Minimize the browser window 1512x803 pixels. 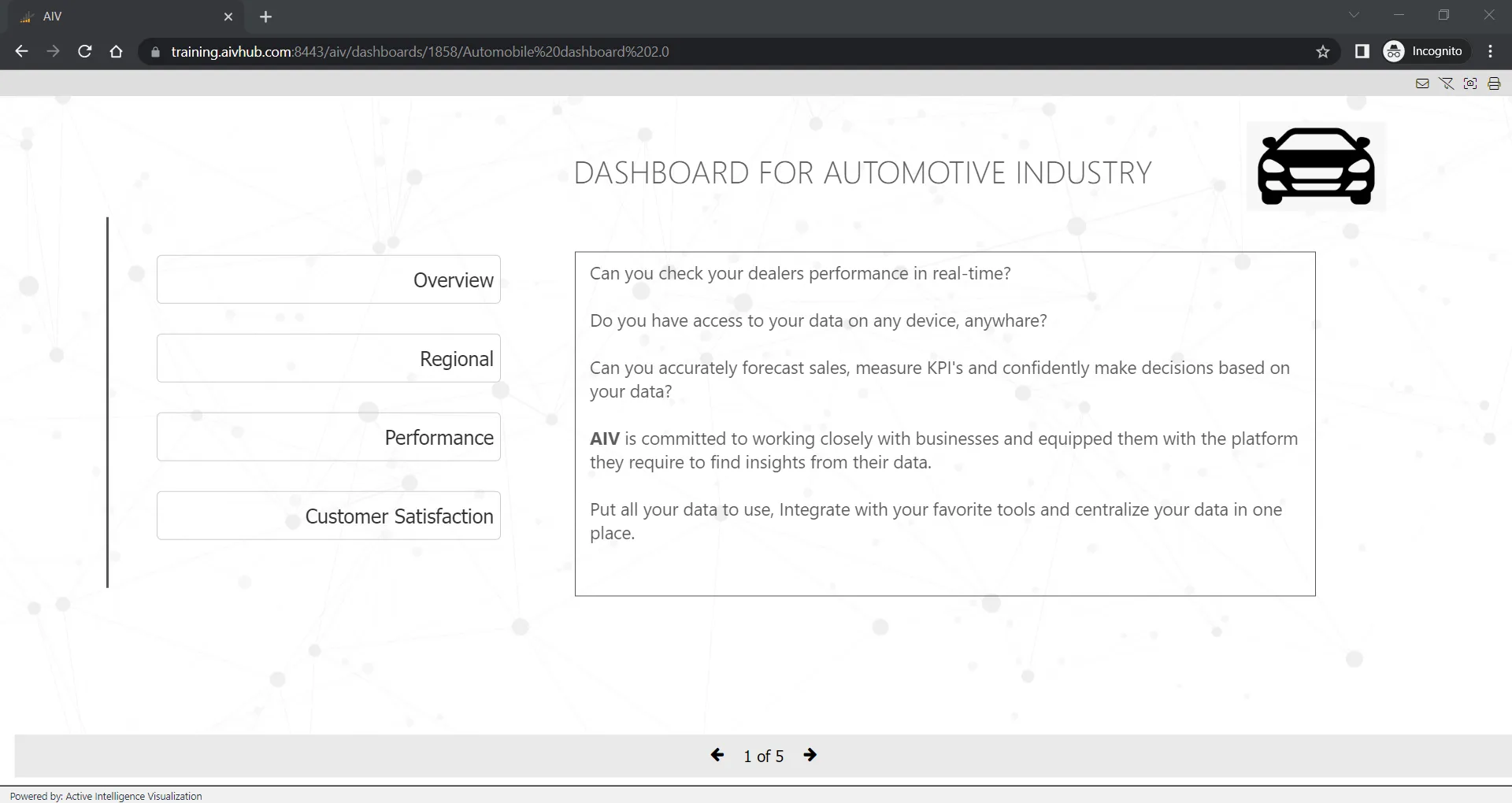pos(1399,15)
